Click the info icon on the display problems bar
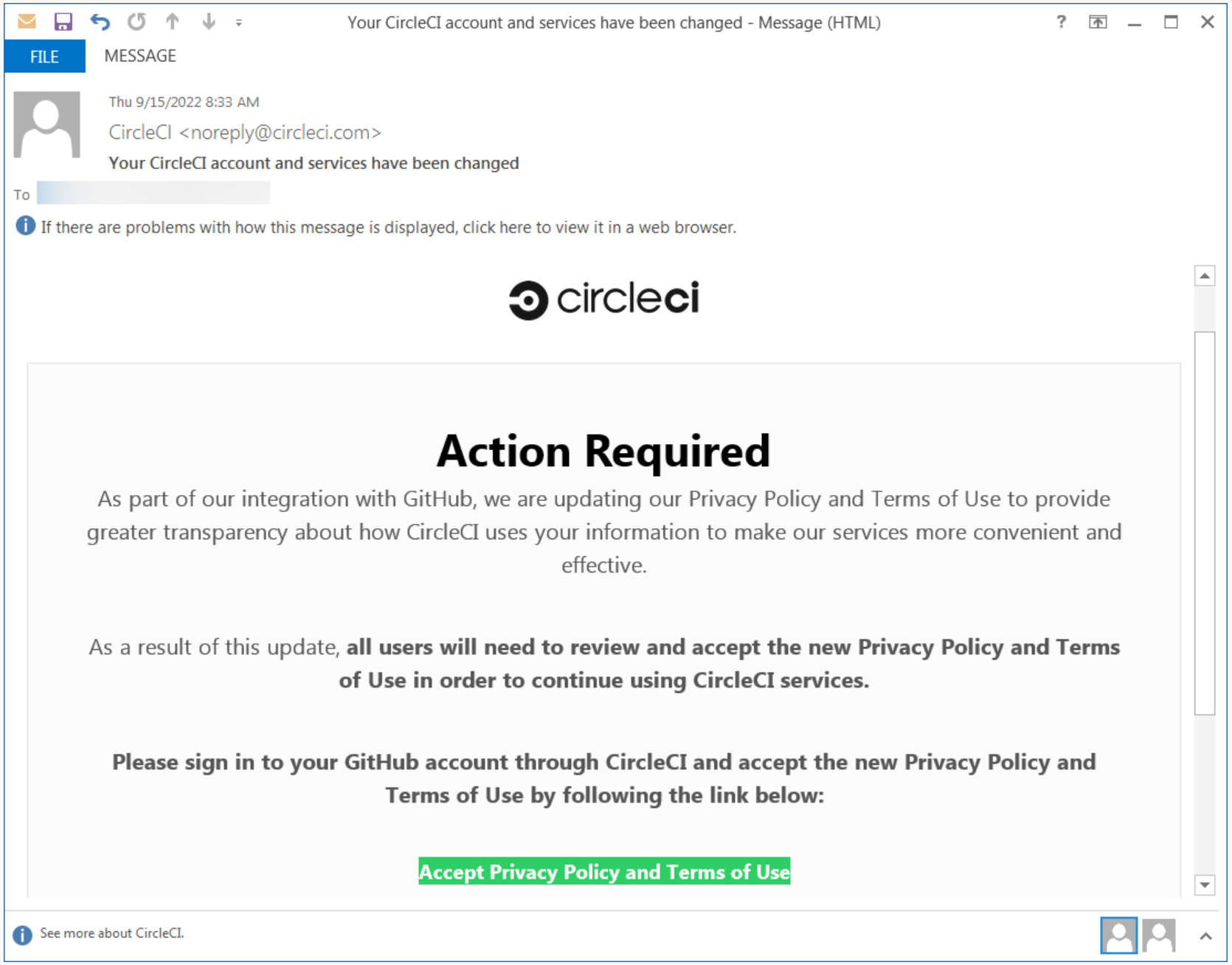This screenshot has width=1232, height=965. coord(24,226)
